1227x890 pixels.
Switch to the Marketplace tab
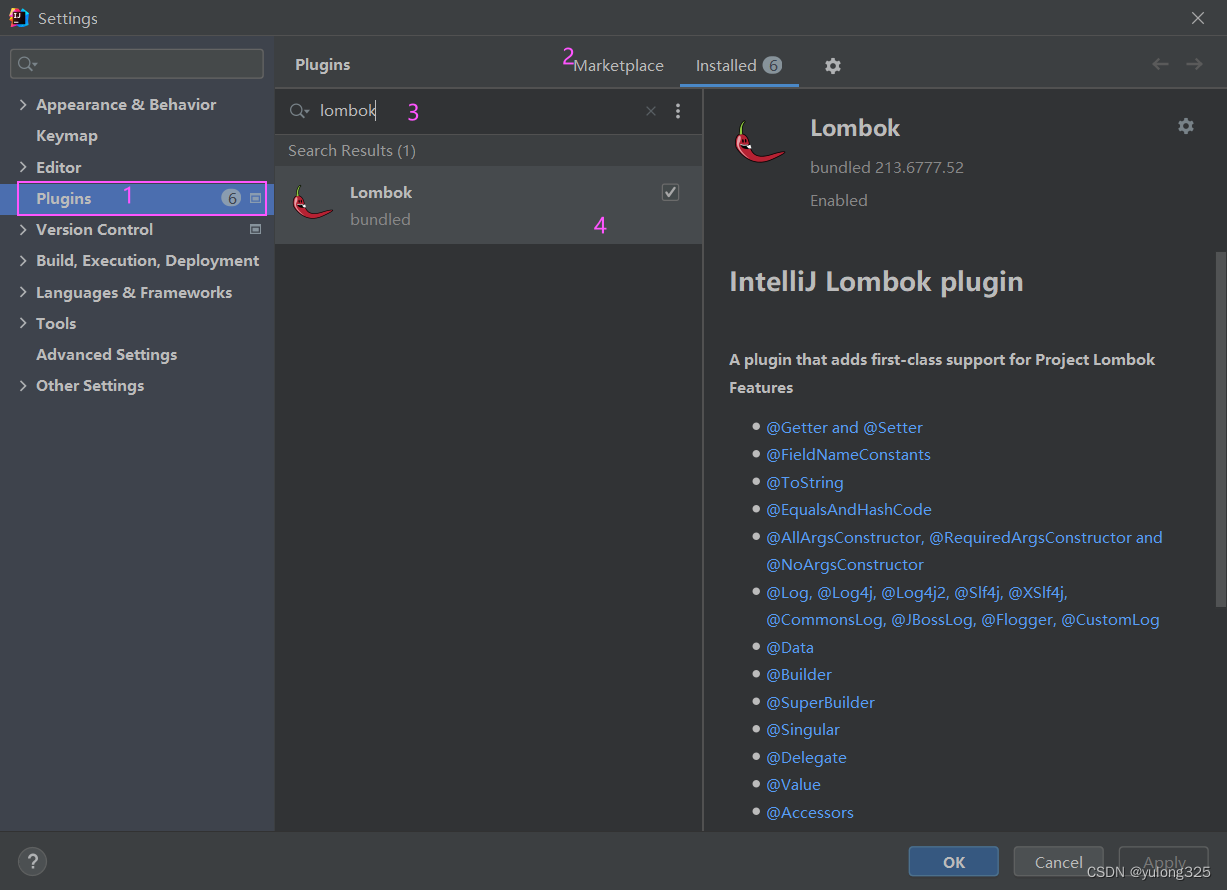click(x=618, y=65)
